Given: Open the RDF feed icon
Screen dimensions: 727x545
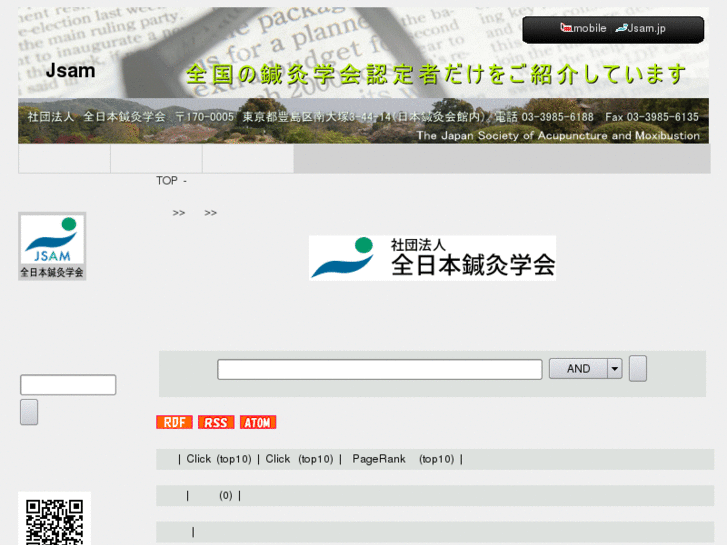Looking at the screenshot, I should click(174, 422).
